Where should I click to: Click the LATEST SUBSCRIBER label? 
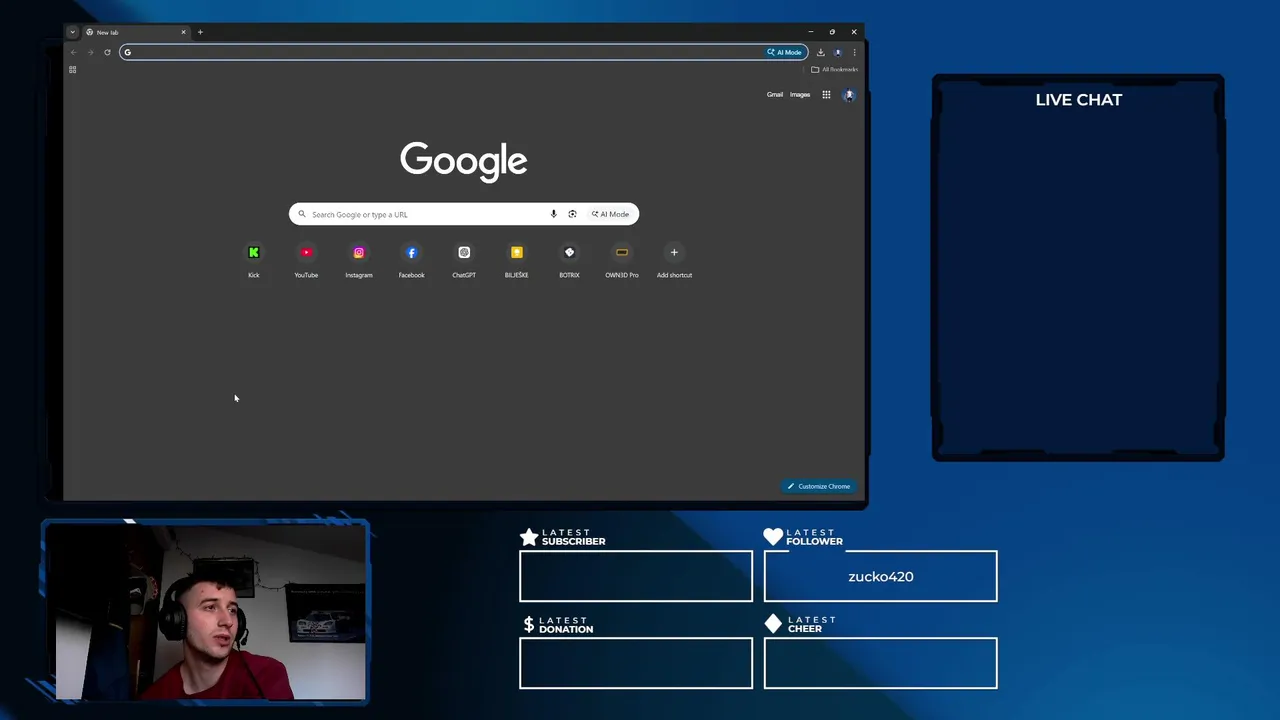(573, 537)
